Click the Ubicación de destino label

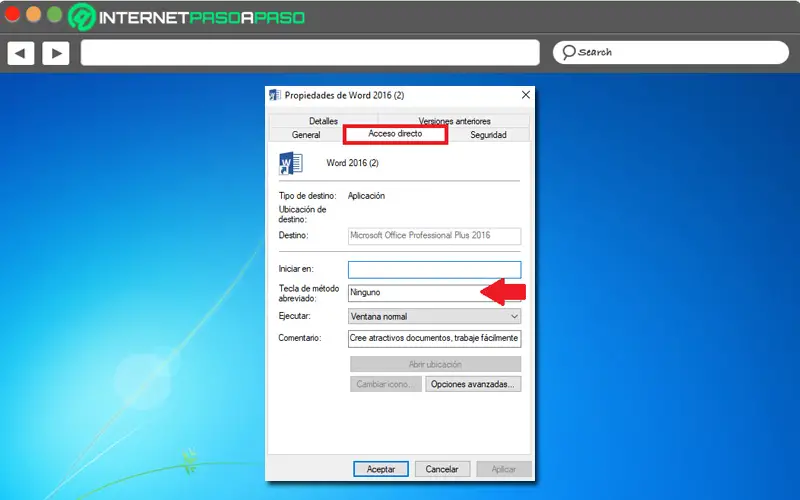[x=302, y=214]
